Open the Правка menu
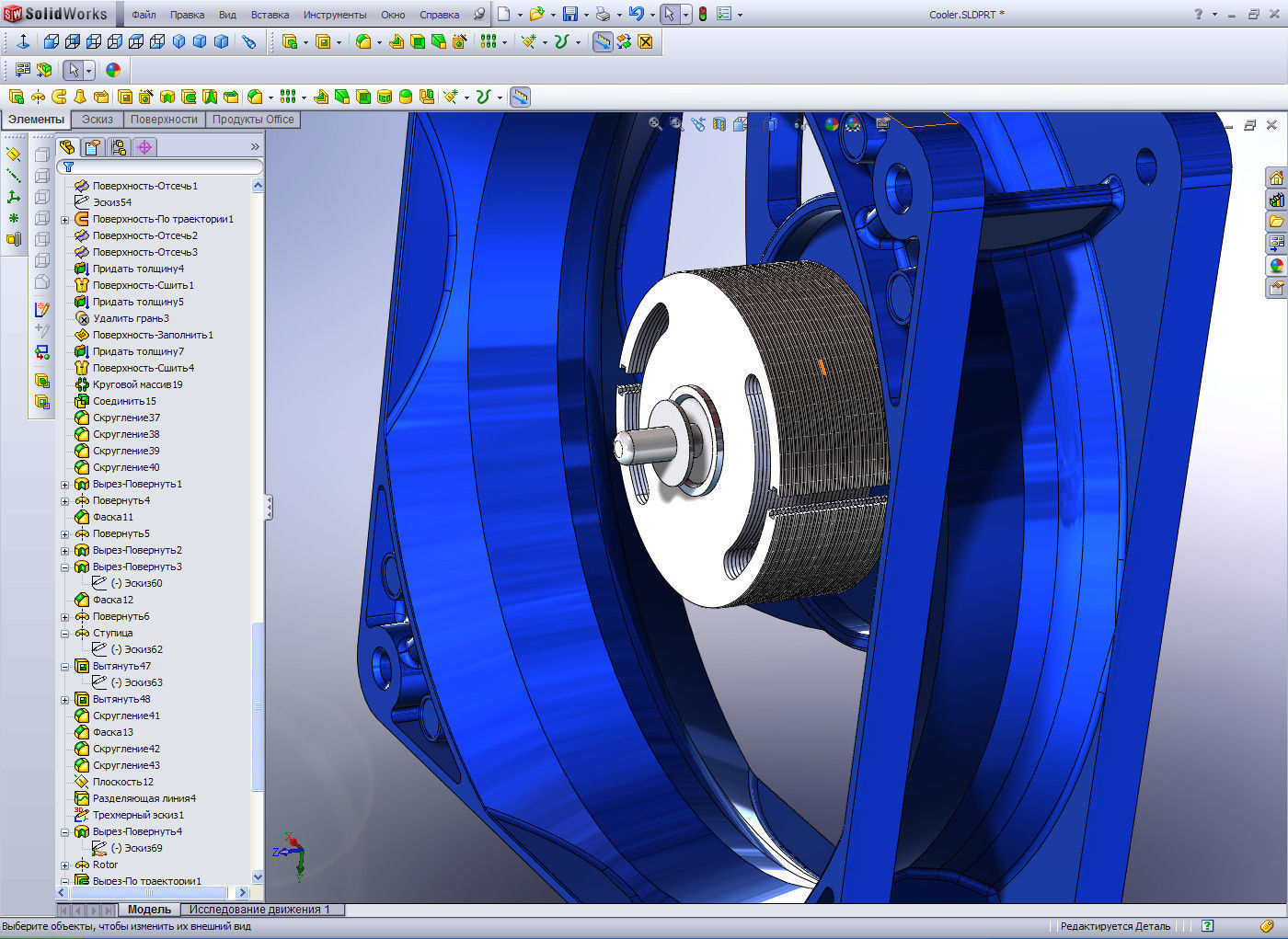1288x939 pixels. (187, 15)
